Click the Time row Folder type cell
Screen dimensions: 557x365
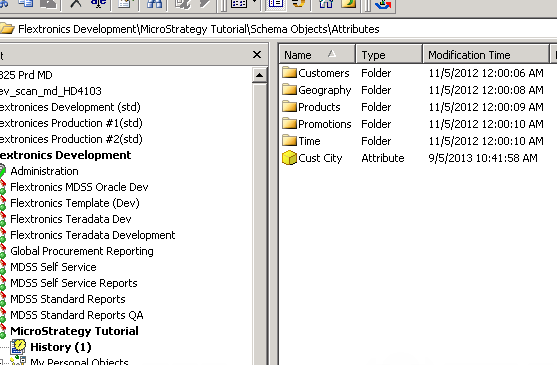pos(376,141)
